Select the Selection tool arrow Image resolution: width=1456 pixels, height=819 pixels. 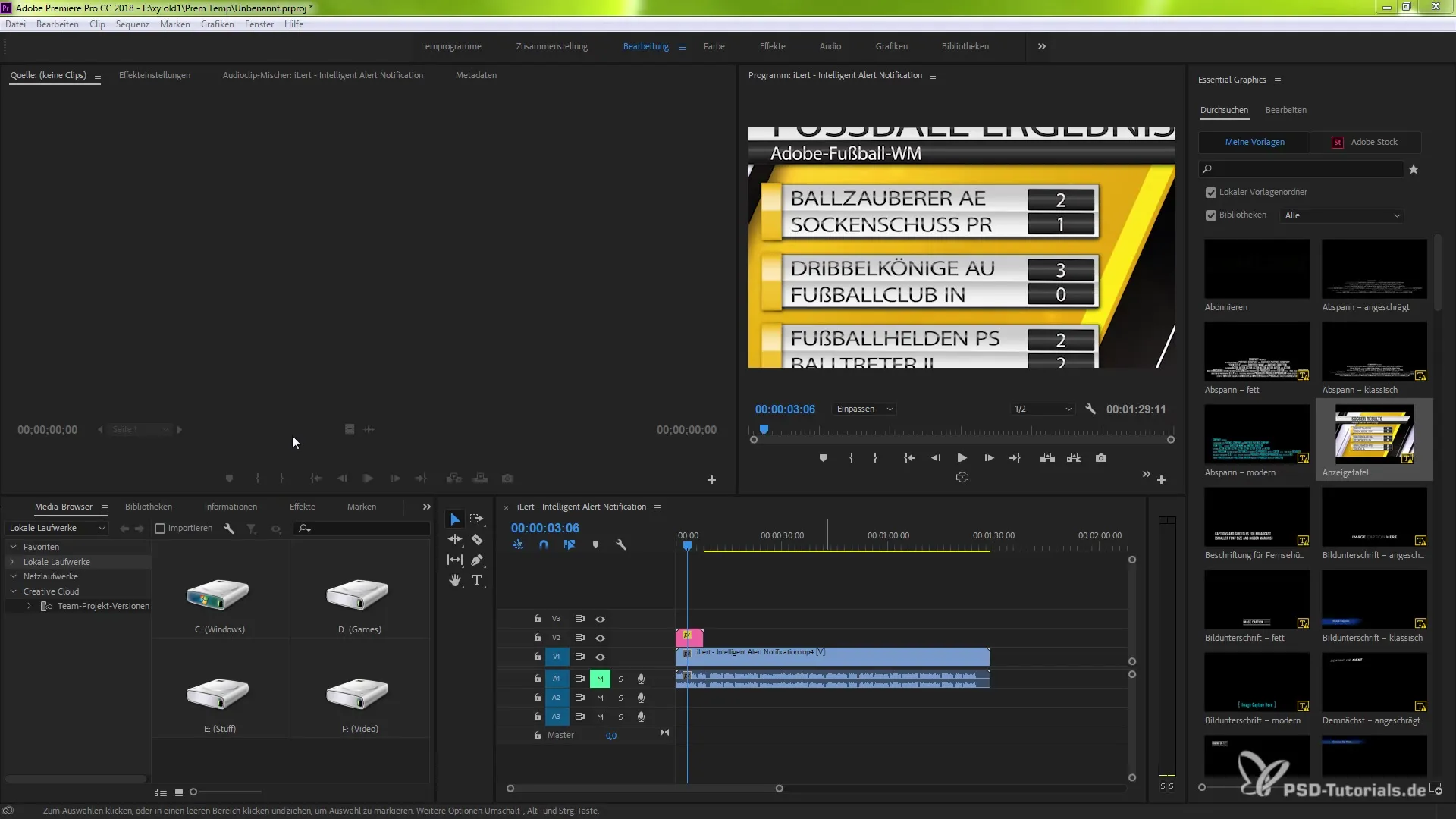point(454,519)
